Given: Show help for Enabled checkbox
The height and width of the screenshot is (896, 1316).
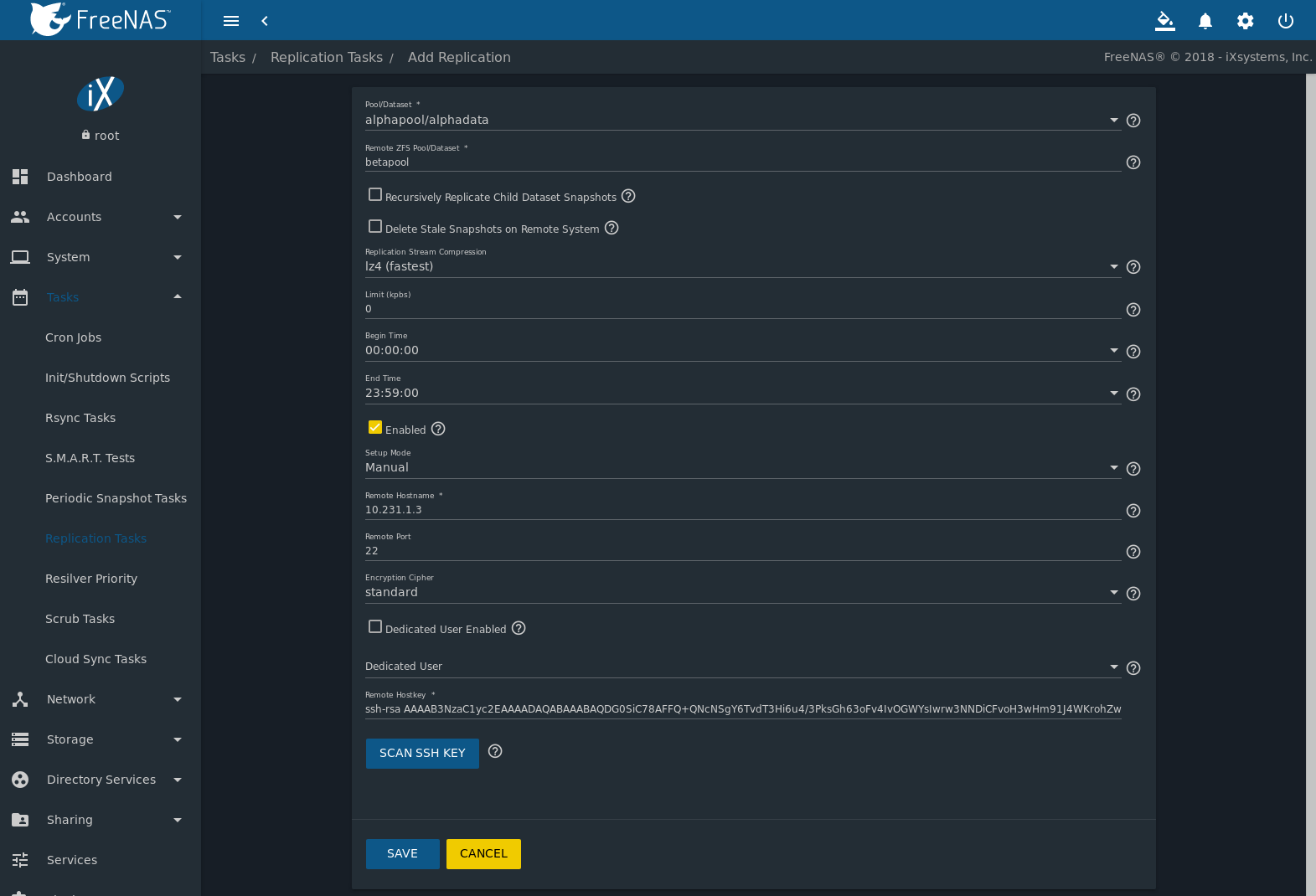Looking at the screenshot, I should pos(438,429).
